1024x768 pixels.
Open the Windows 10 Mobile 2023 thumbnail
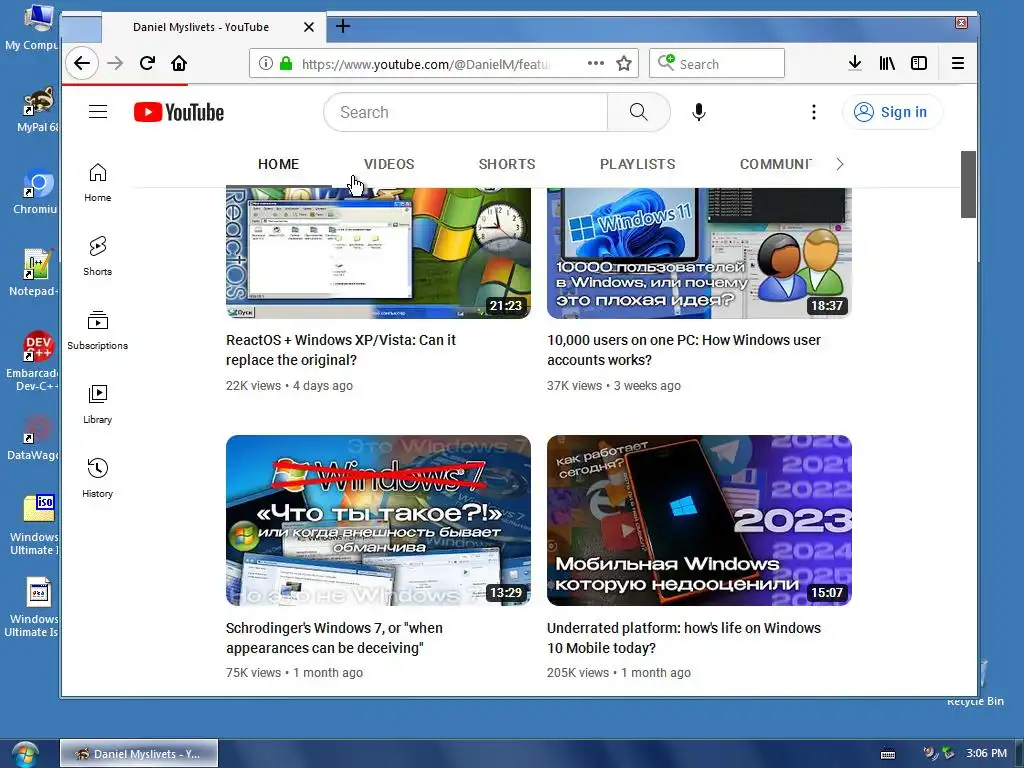[x=699, y=520]
